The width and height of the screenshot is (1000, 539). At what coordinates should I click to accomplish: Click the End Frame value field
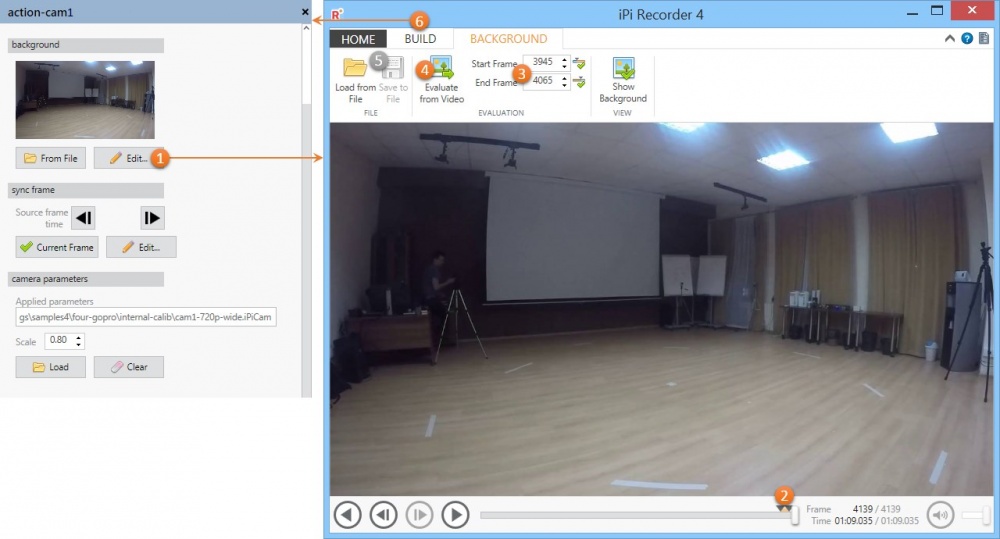(543, 81)
